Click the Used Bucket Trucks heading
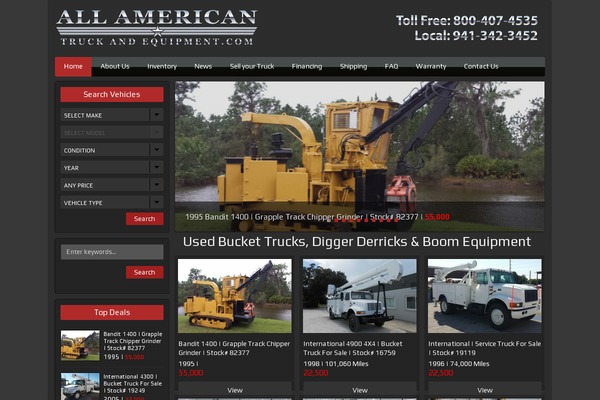 [357, 242]
